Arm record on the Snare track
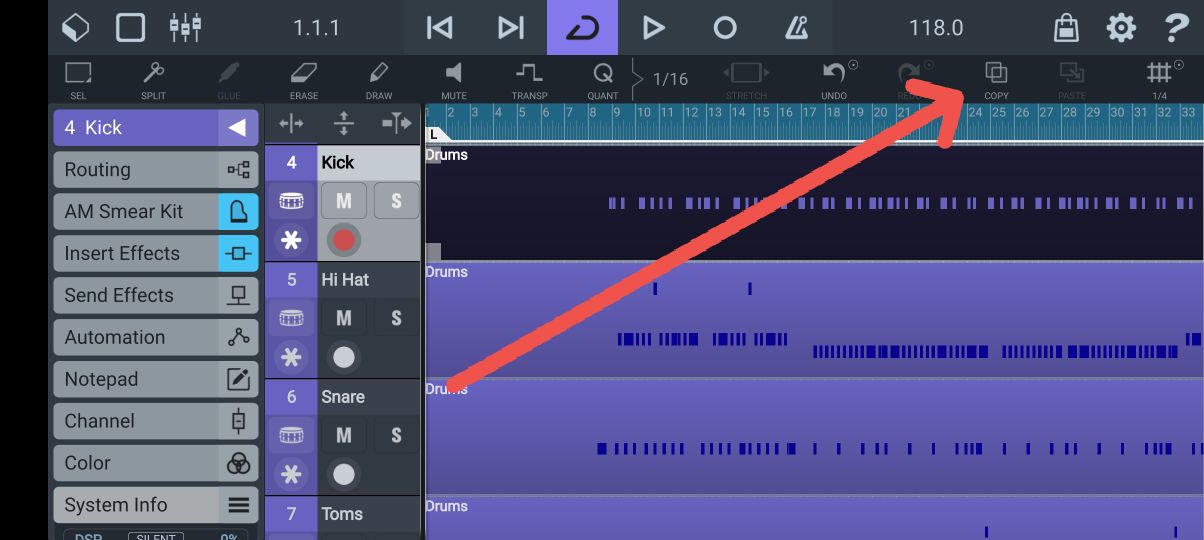This screenshot has height=540, width=1204. (344, 475)
